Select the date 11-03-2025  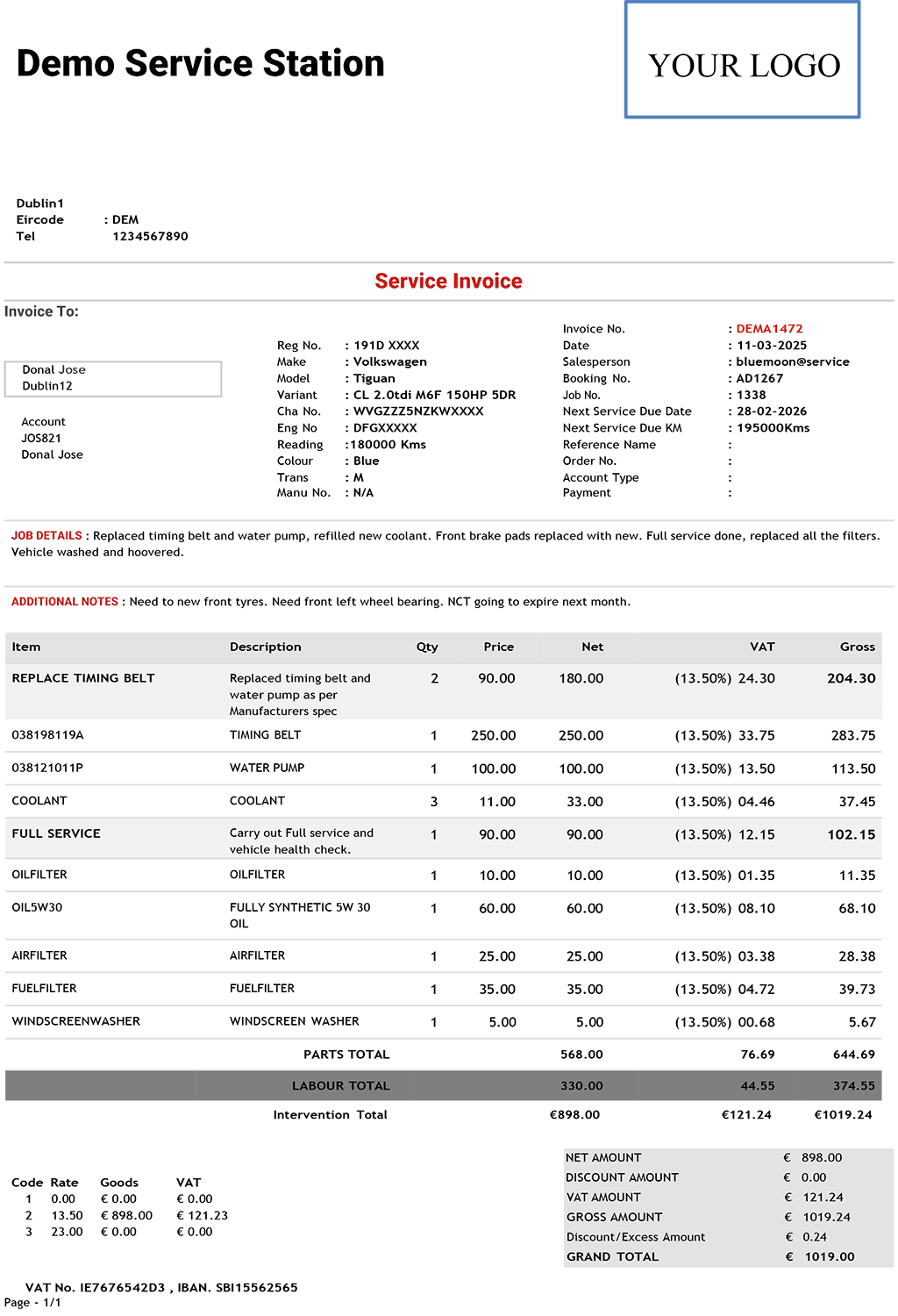(x=772, y=346)
